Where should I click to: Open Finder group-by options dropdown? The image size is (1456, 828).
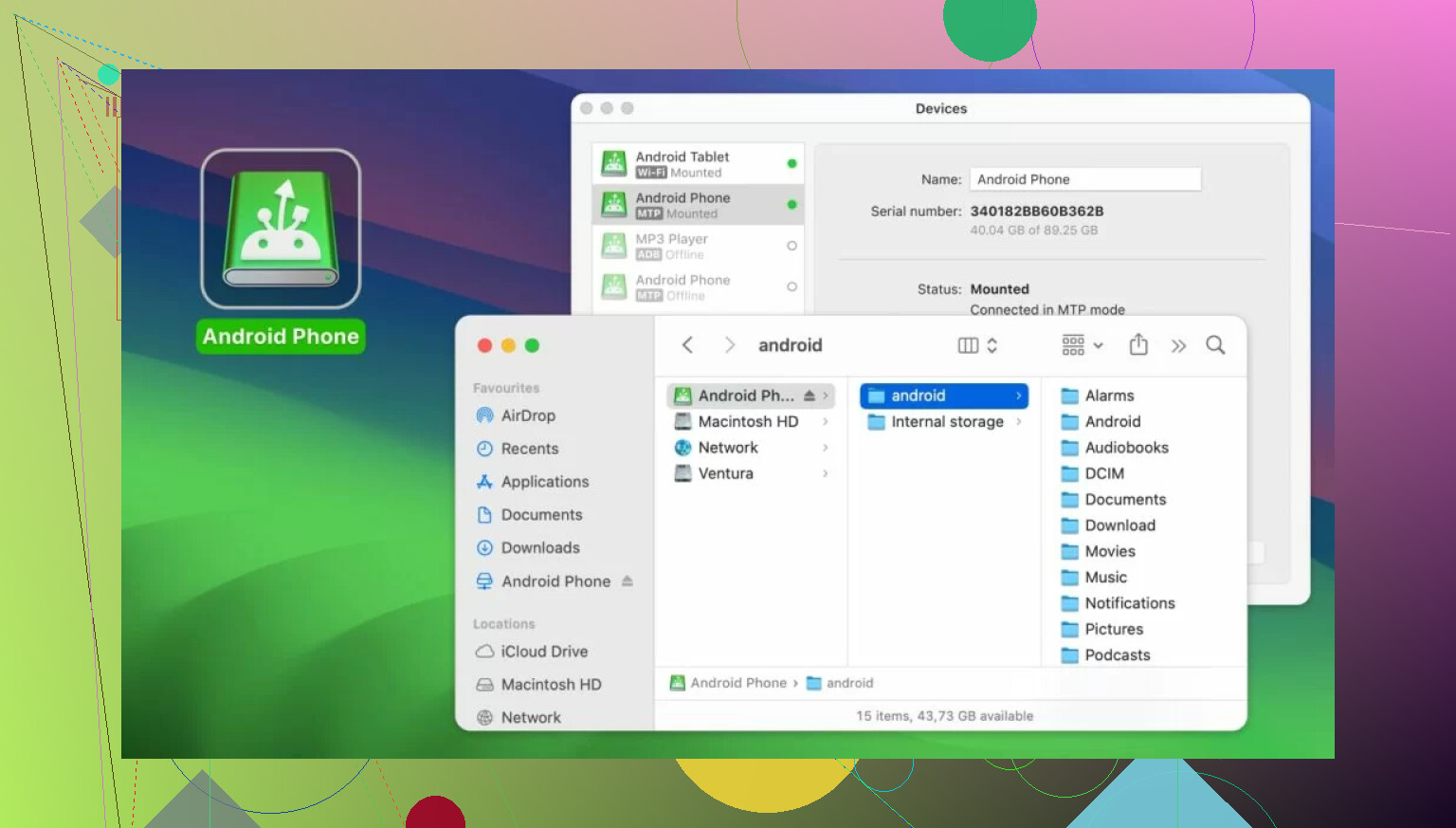pyautogui.click(x=1083, y=345)
